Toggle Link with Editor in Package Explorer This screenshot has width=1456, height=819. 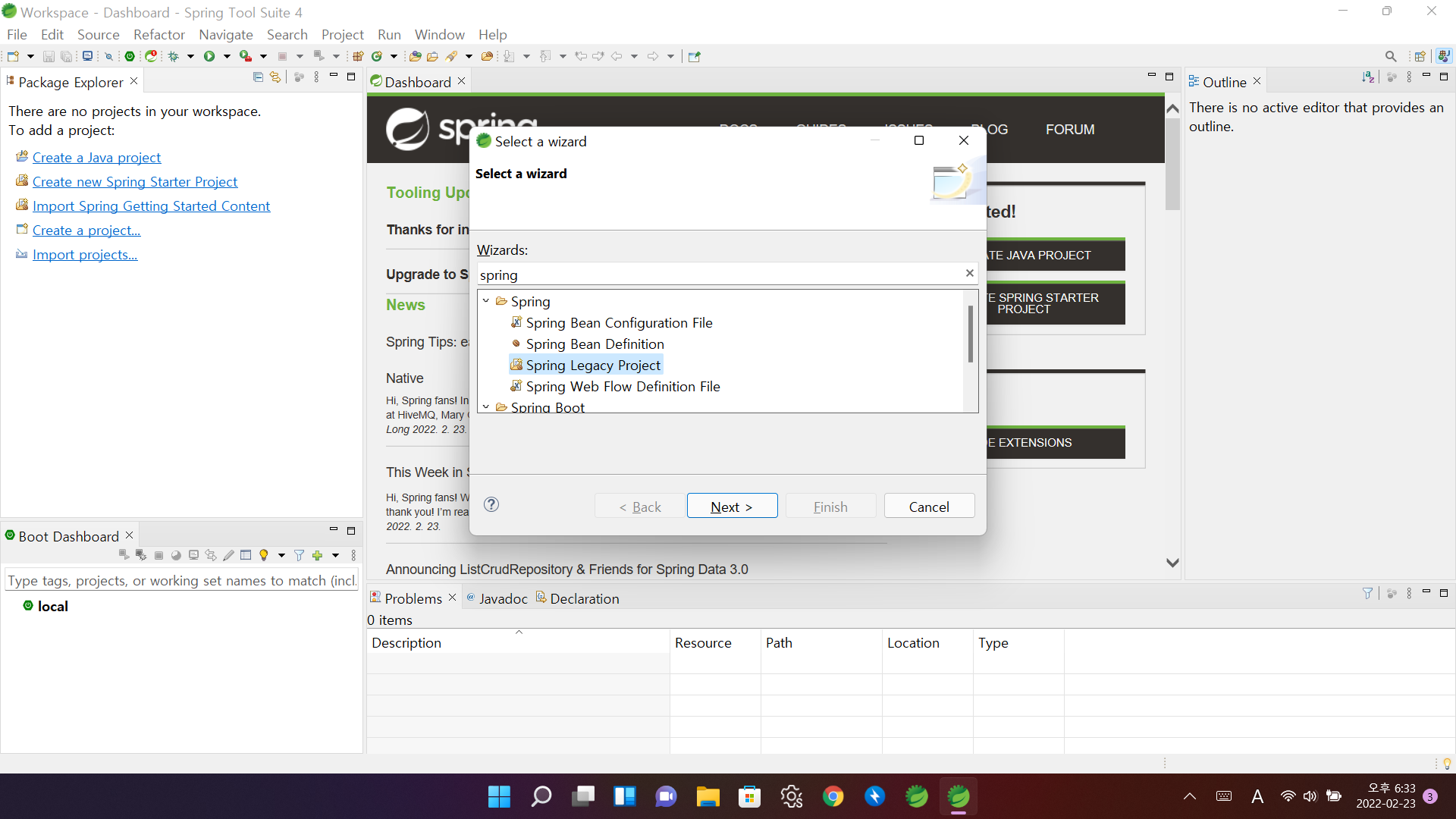tap(275, 77)
